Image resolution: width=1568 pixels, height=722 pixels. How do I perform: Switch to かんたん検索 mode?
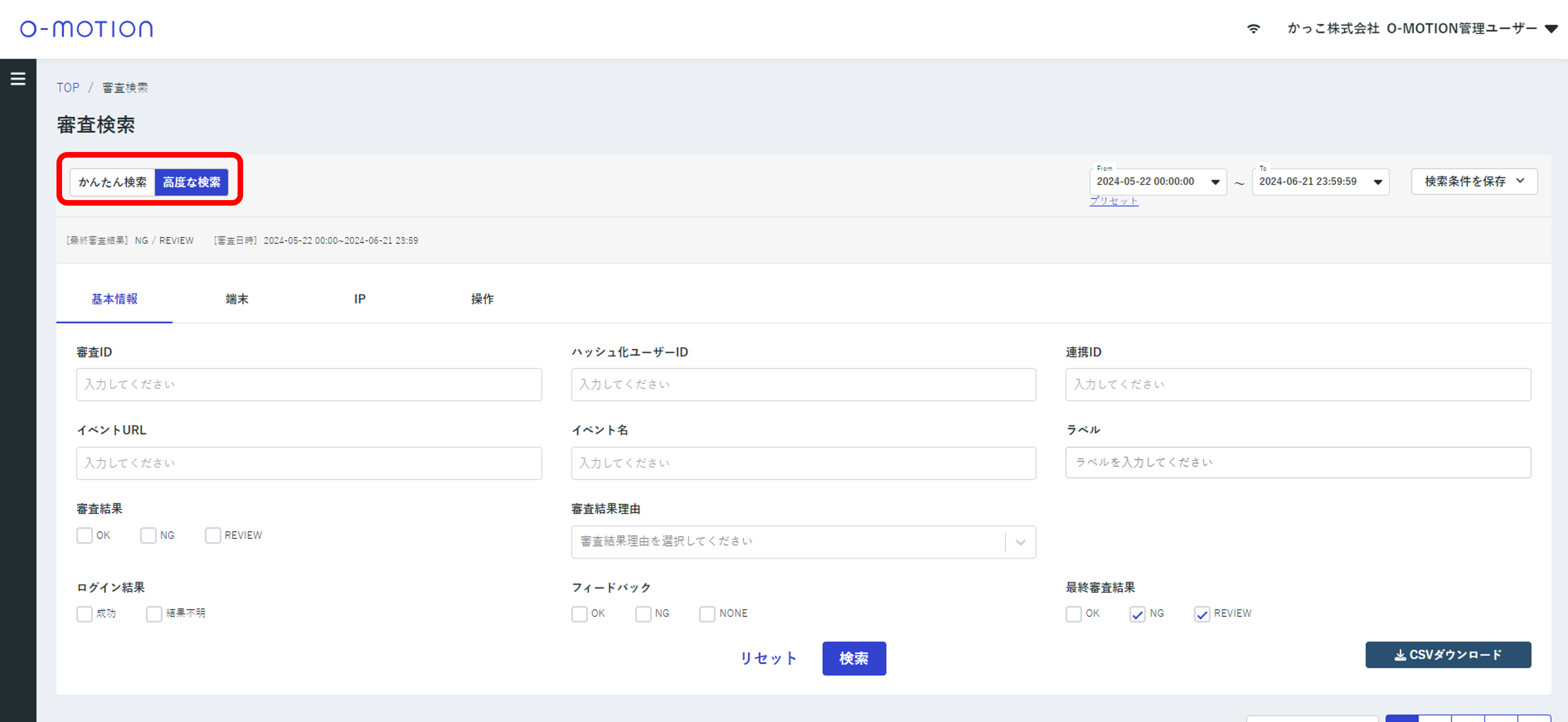[x=112, y=182]
